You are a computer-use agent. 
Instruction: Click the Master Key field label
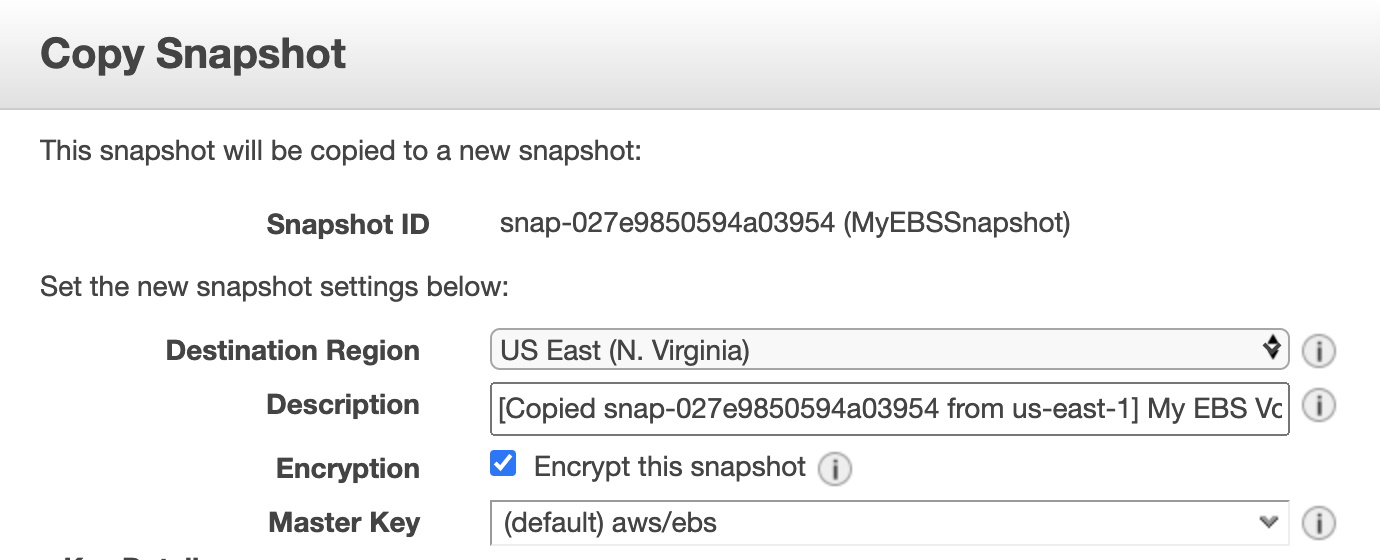(345, 523)
